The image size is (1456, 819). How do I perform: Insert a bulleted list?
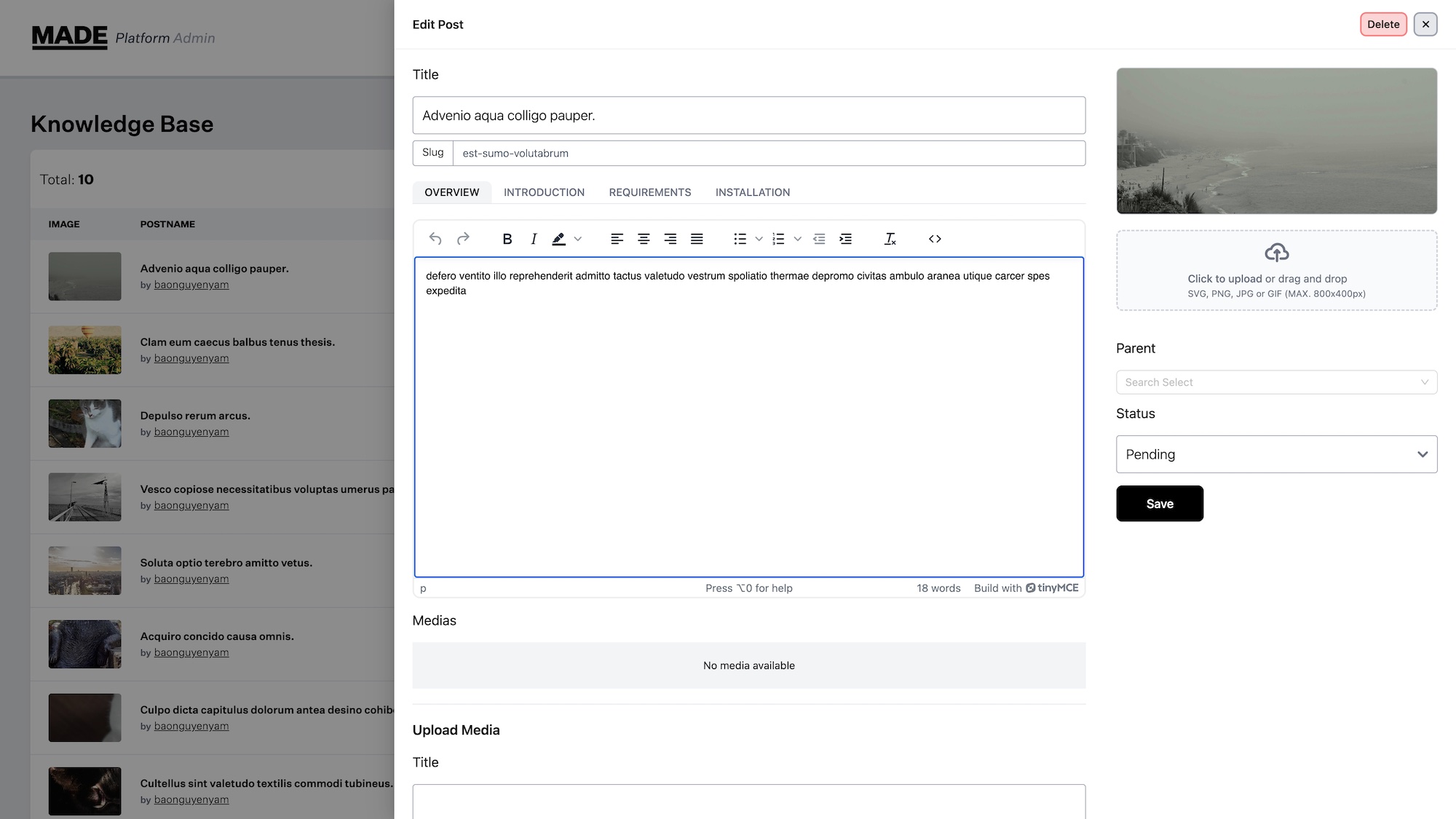740,239
